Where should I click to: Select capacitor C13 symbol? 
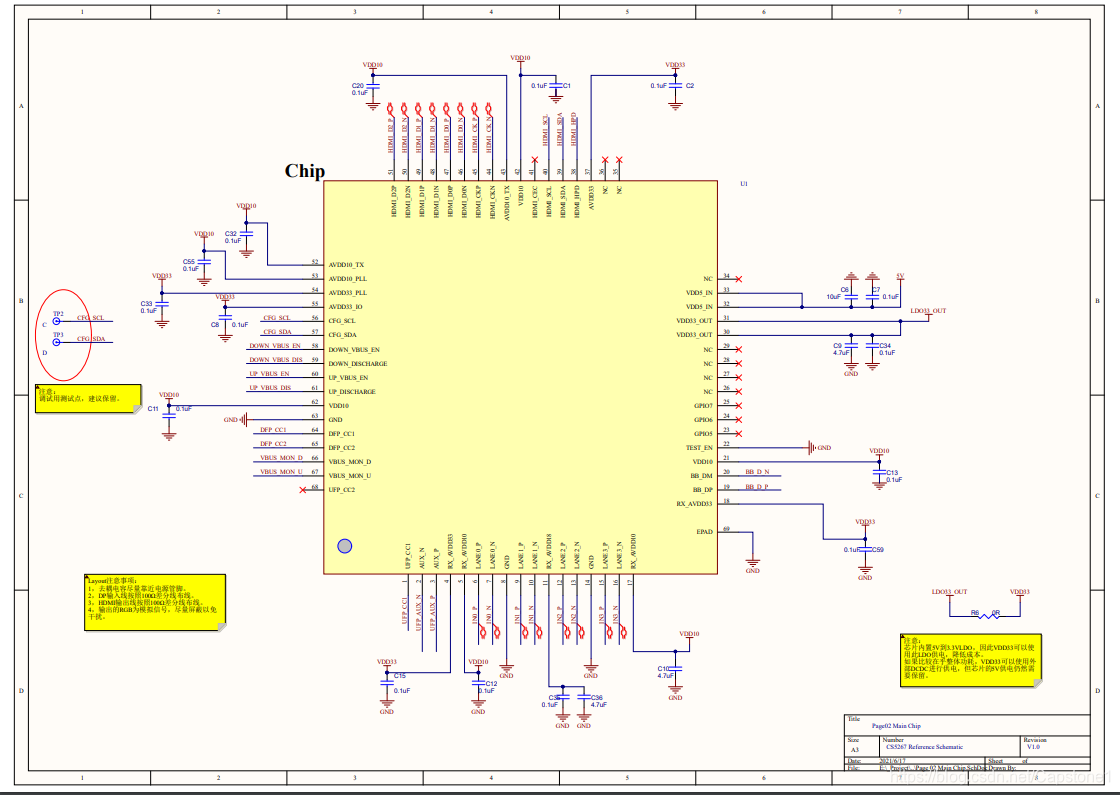(879, 472)
